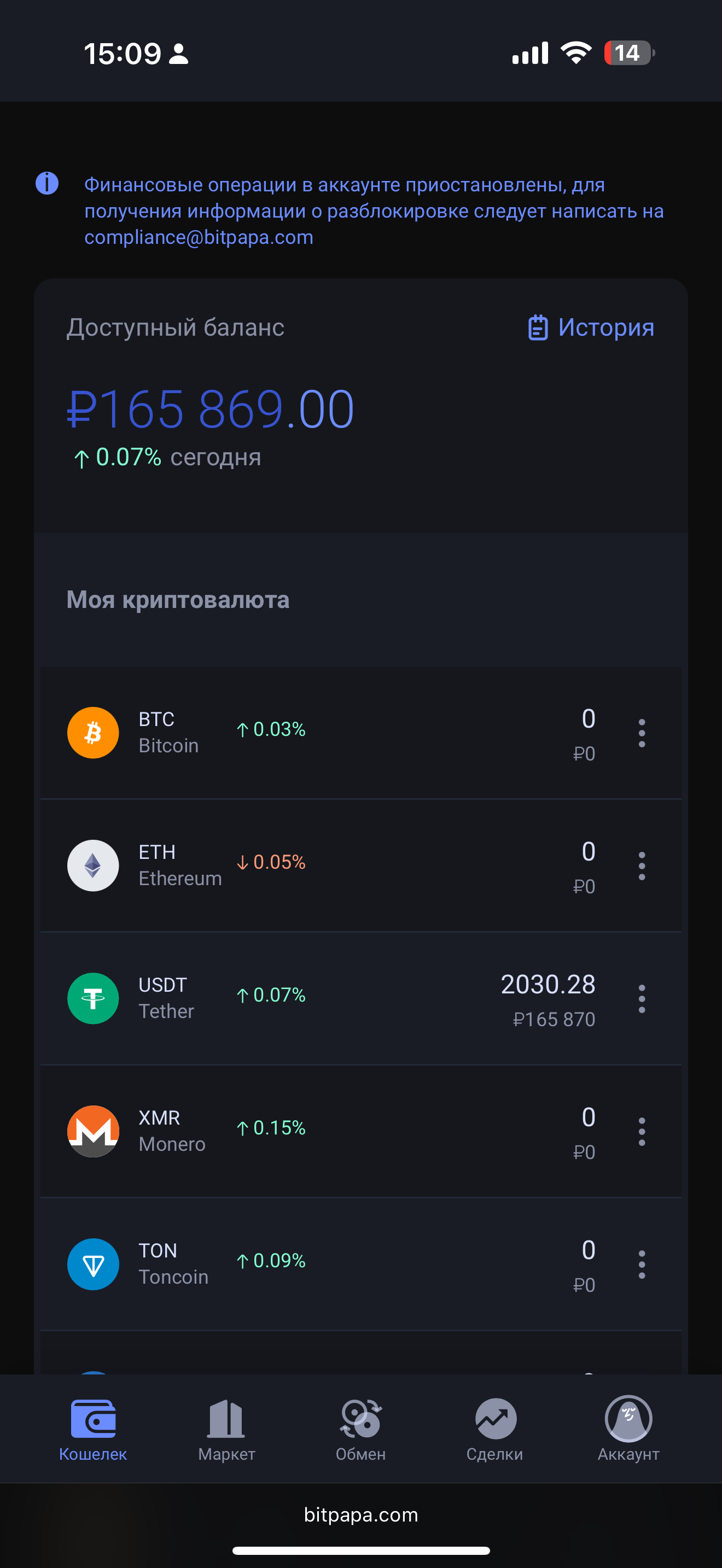This screenshot has width=722, height=1568.
Task: Tap the bitpapa.com address bar
Action: click(361, 1514)
